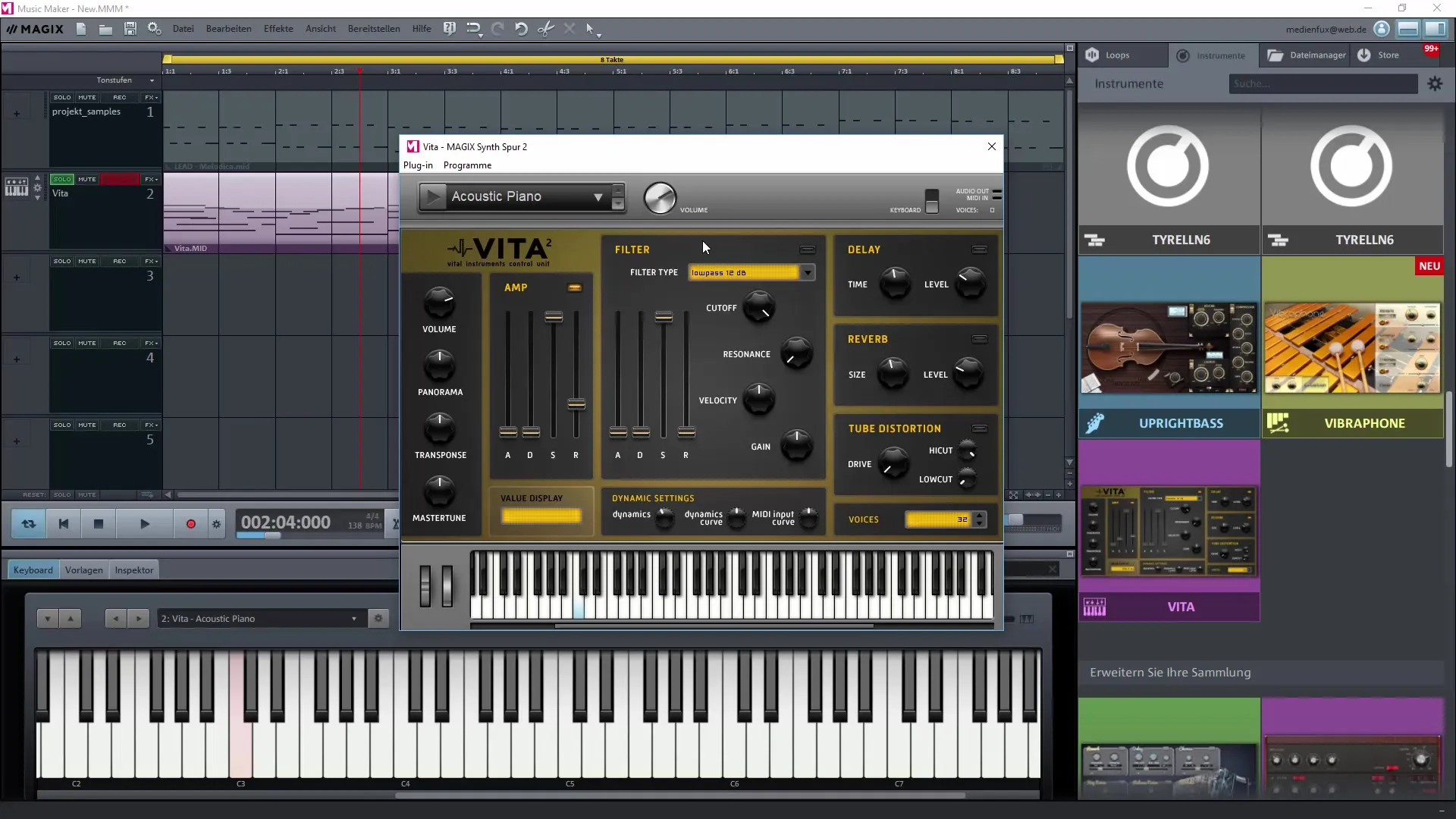
Task: Mute the projekt_samples track
Action: coord(87,98)
